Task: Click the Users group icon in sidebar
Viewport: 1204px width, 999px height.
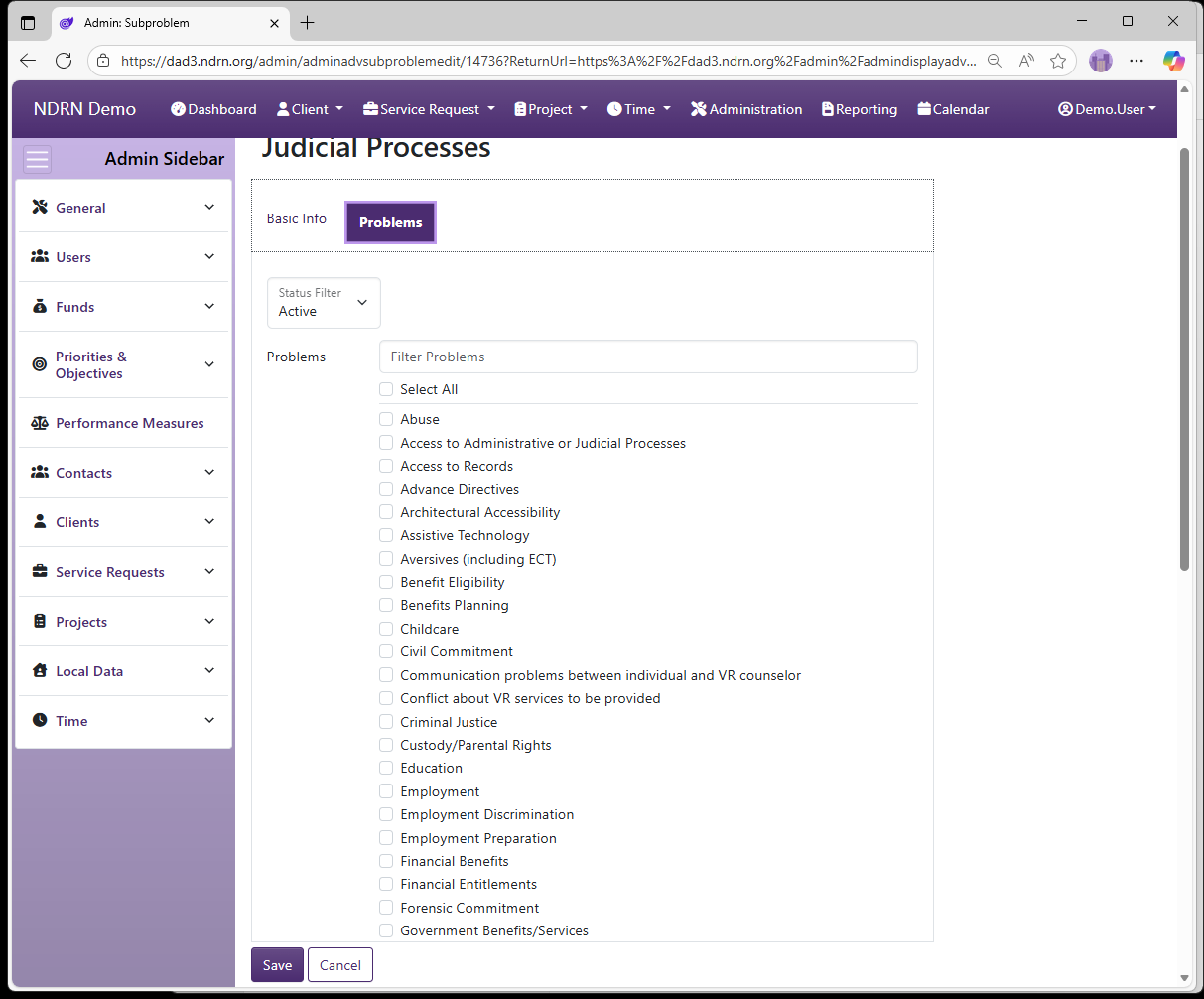Action: pos(40,256)
